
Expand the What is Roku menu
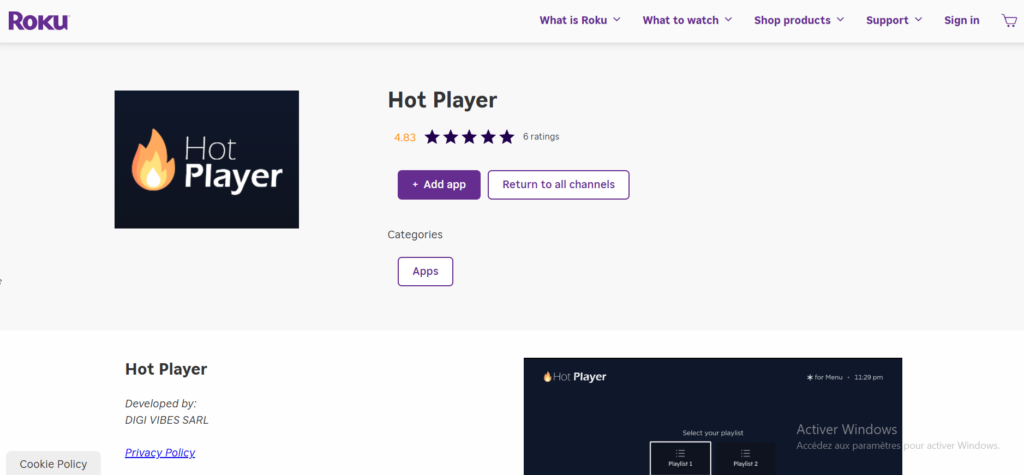click(580, 20)
